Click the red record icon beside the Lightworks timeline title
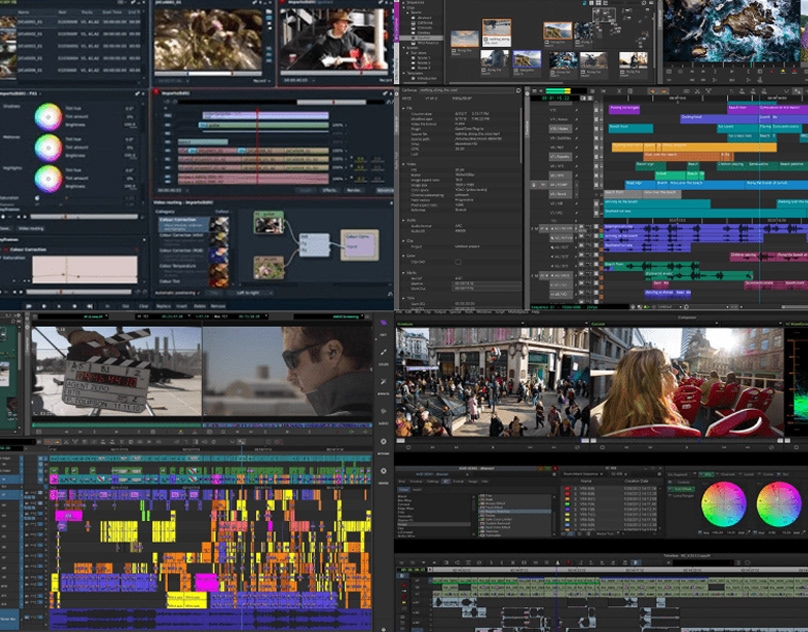 (x=156, y=93)
